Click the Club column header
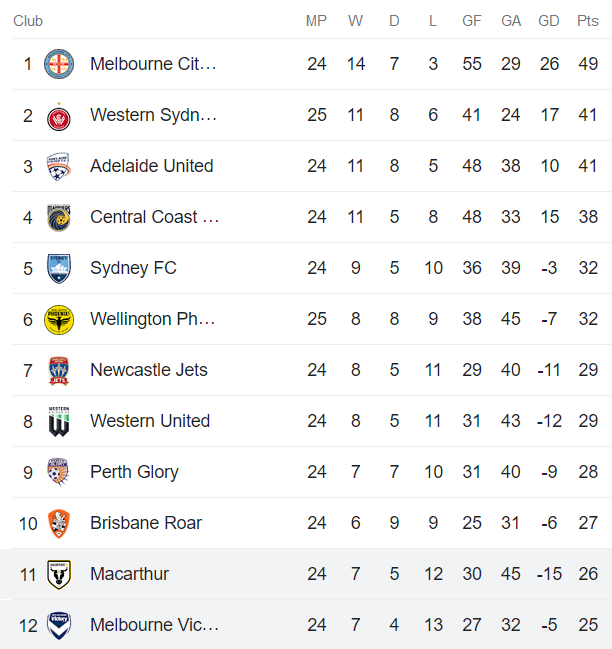The height and width of the screenshot is (649, 612). [28, 21]
